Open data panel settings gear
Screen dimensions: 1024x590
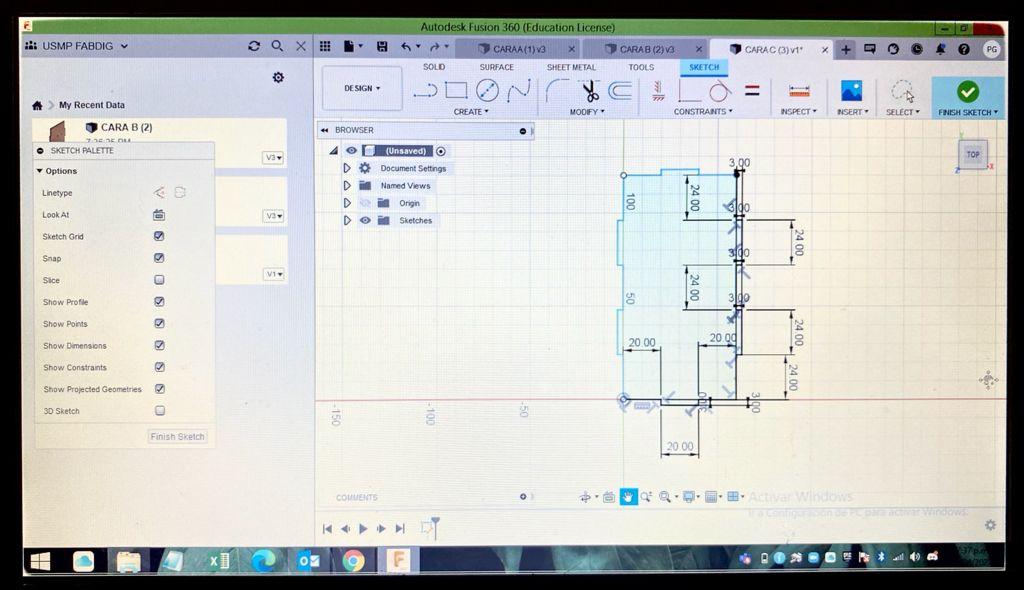tap(278, 77)
